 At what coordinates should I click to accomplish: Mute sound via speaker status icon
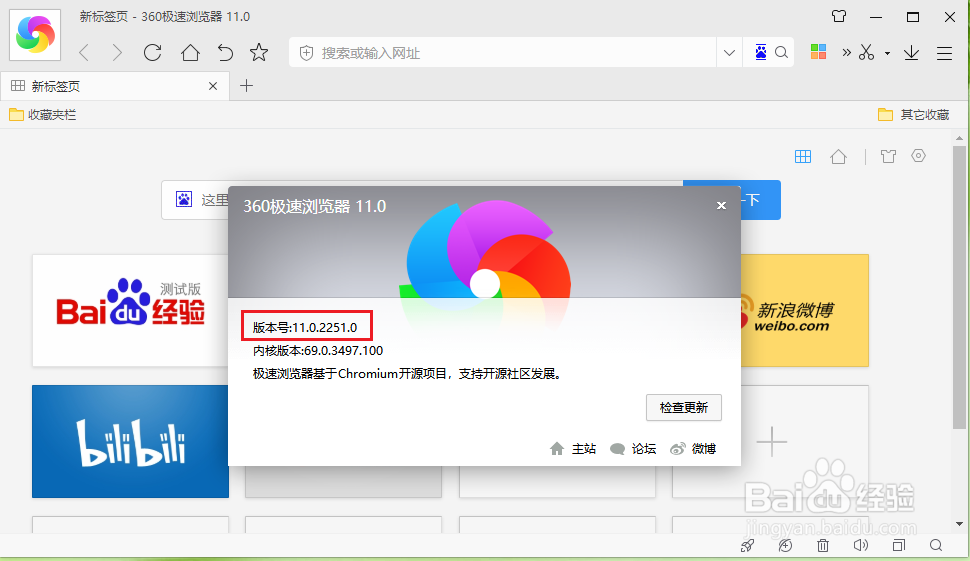click(x=861, y=546)
